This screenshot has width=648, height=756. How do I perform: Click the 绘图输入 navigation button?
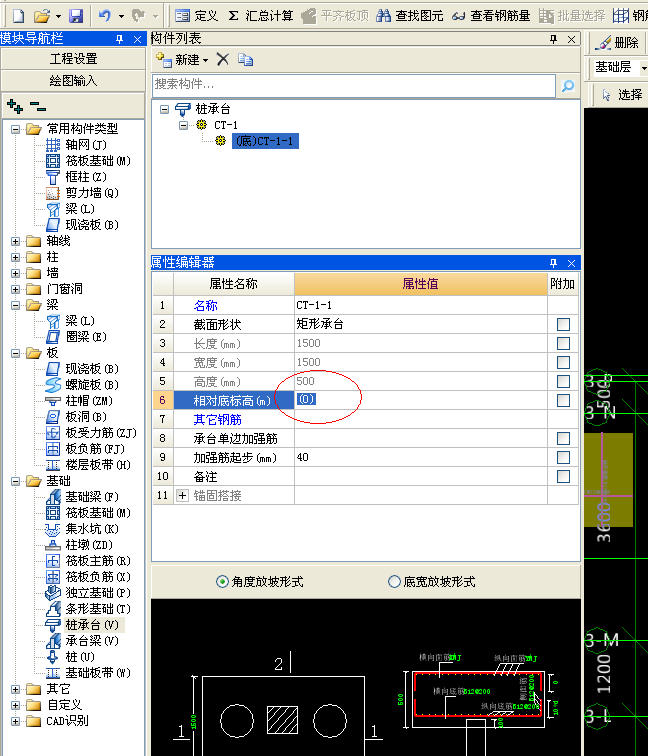(73, 81)
